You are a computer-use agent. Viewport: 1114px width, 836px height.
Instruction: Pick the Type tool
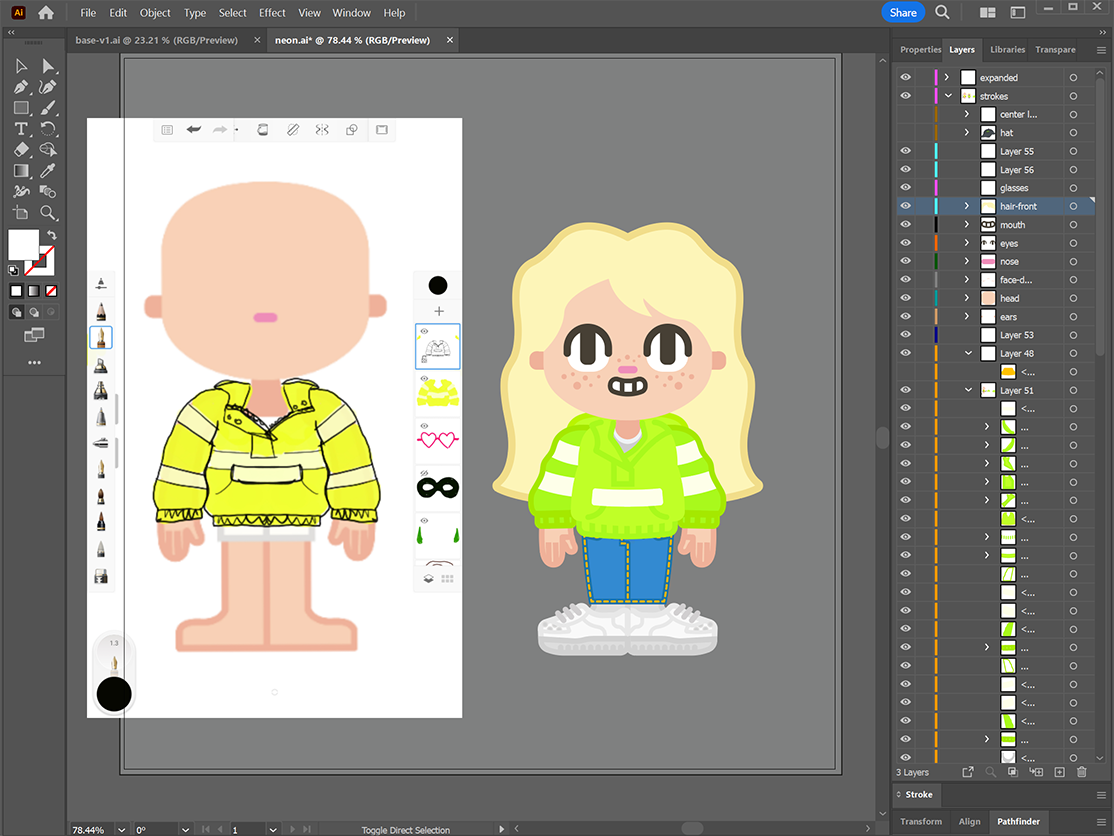[x=21, y=129]
